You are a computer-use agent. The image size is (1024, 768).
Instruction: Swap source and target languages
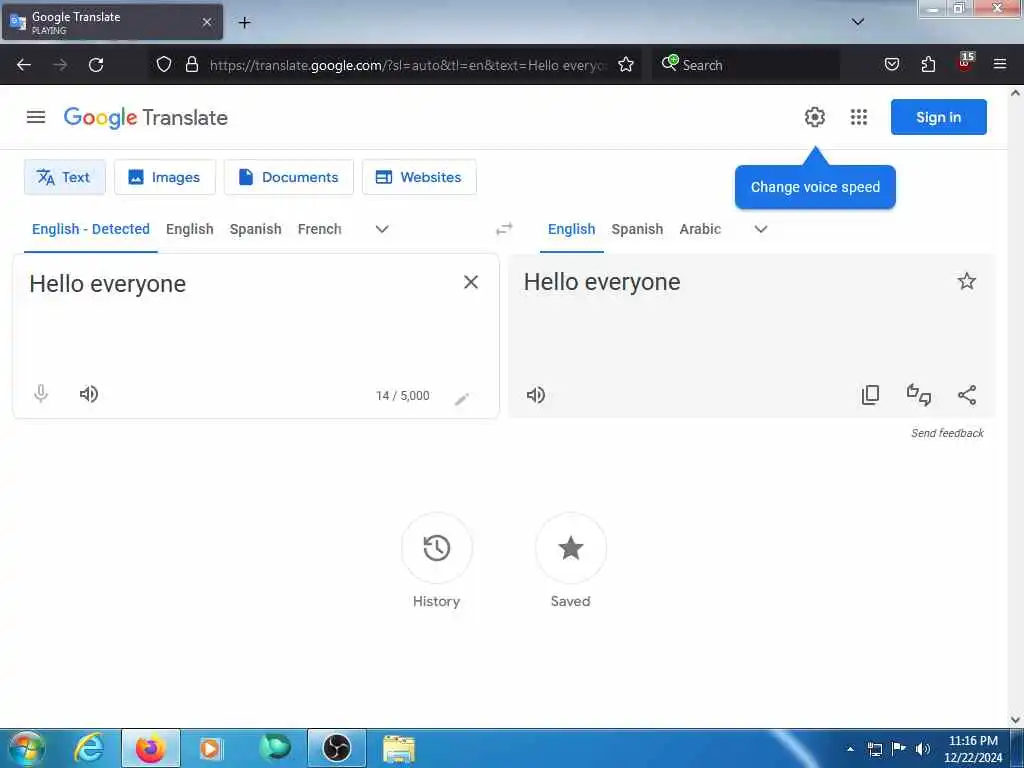click(504, 229)
